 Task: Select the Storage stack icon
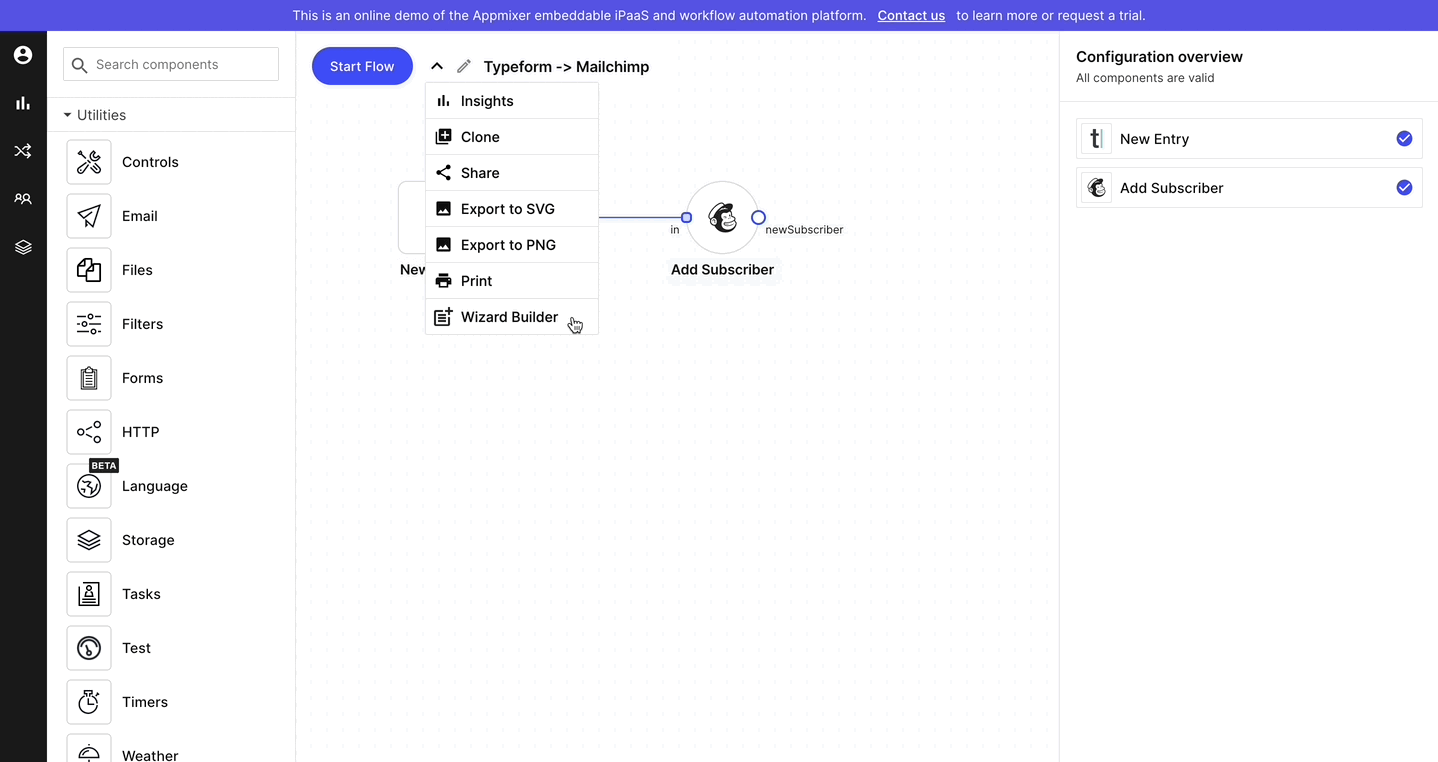tap(89, 540)
